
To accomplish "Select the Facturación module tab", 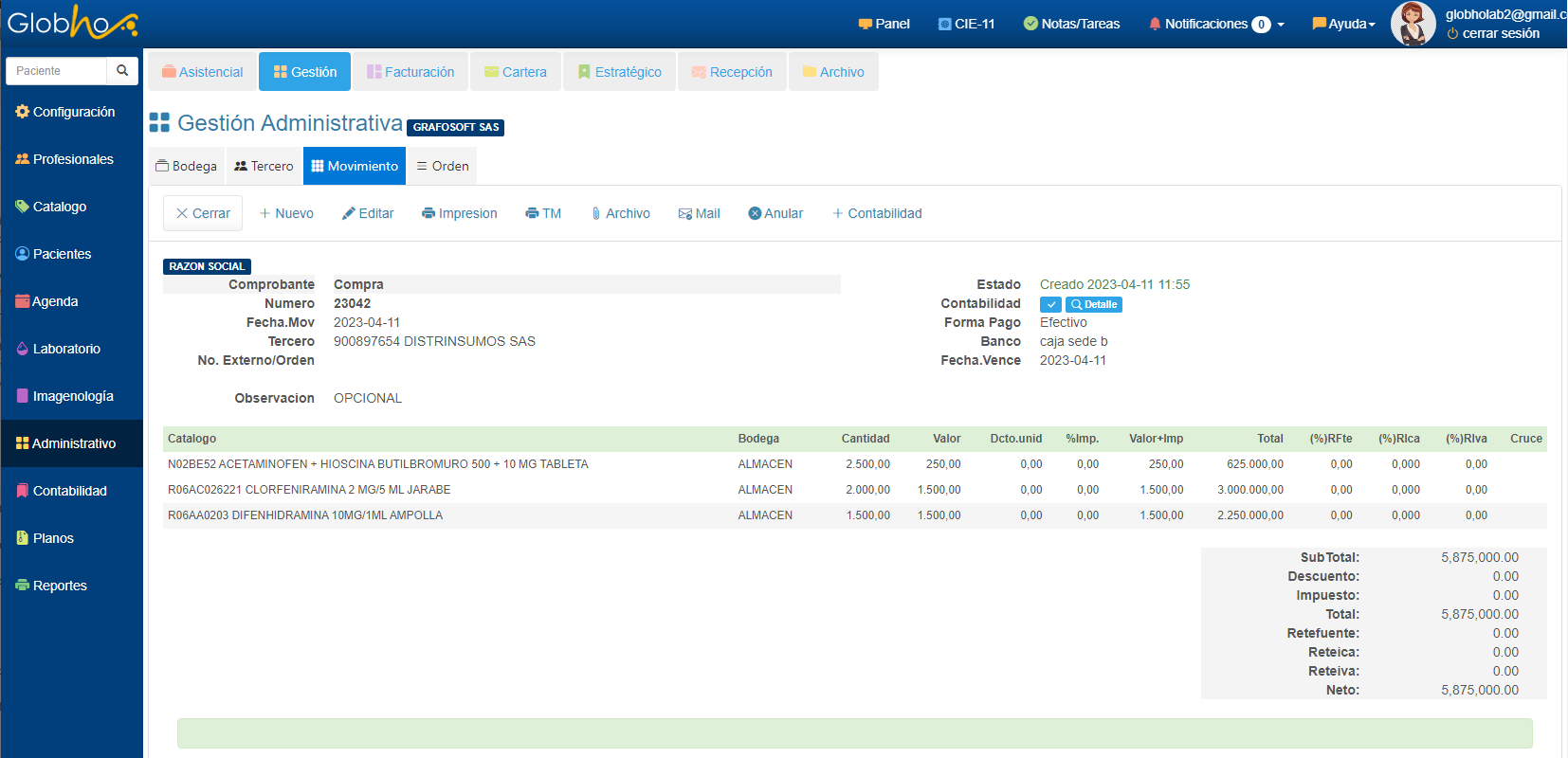I will pyautogui.click(x=410, y=72).
